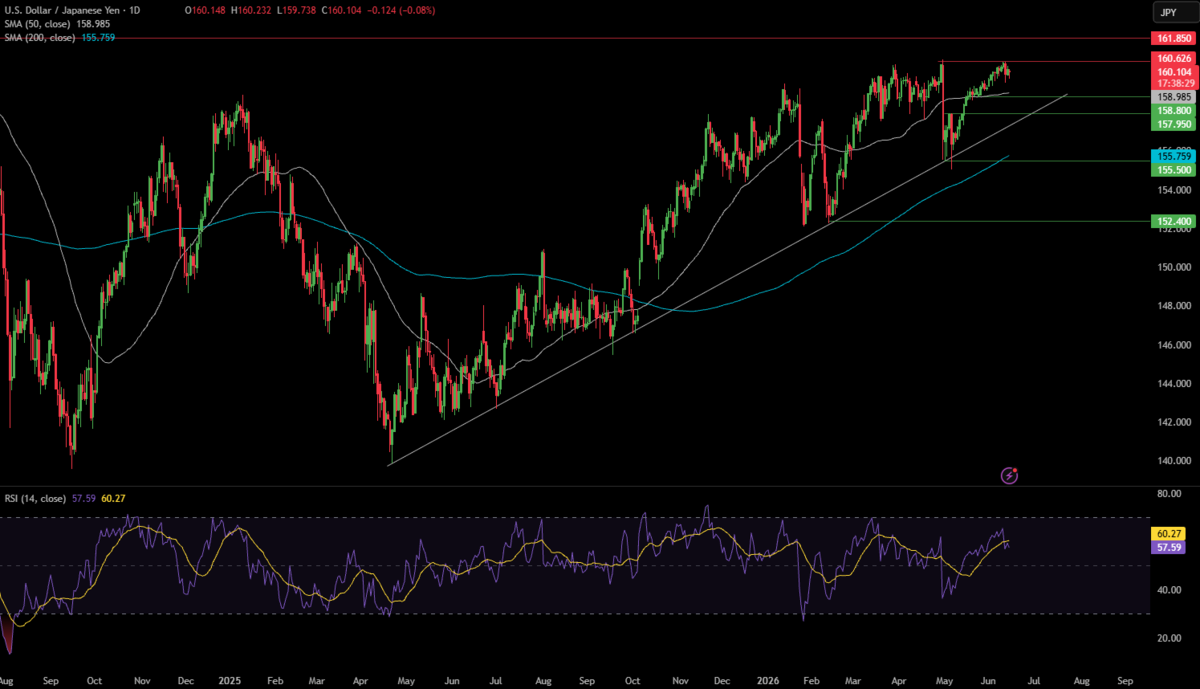Click the 160.626 red price label

(x=1171, y=59)
